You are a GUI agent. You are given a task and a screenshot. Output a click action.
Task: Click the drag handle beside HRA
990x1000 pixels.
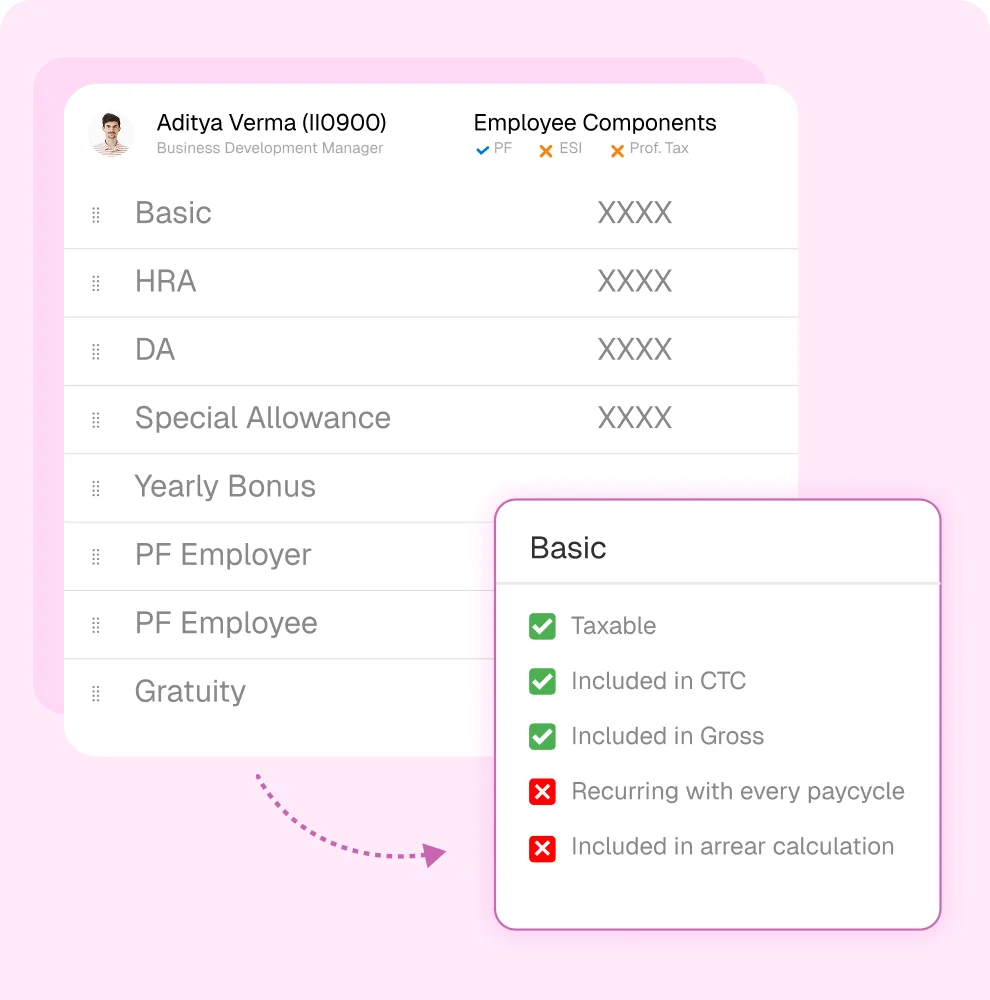click(x=96, y=283)
